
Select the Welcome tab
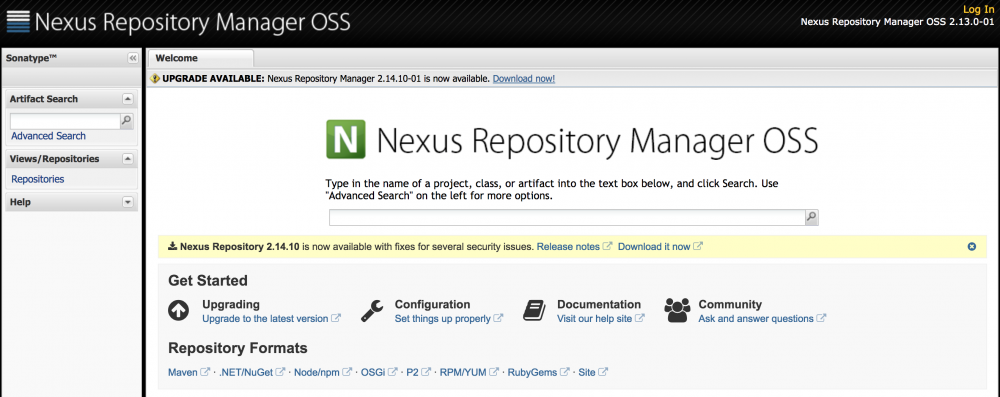(x=200, y=58)
